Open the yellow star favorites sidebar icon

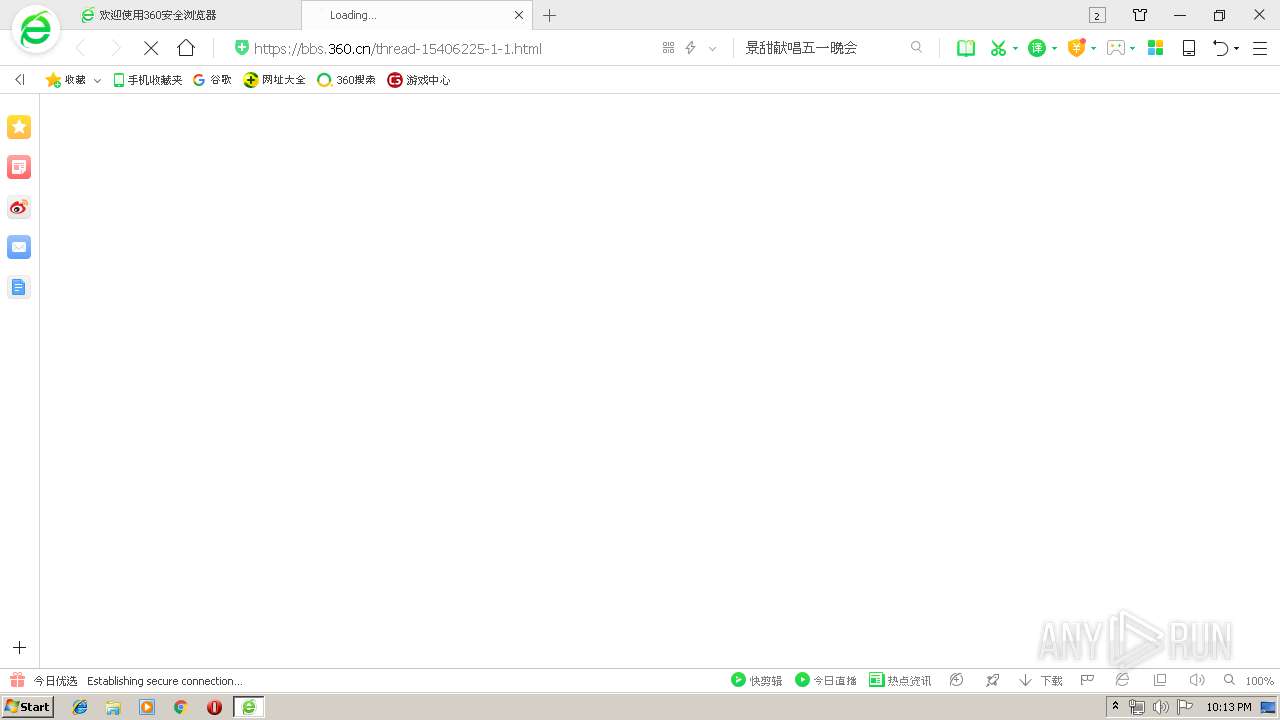click(19, 127)
